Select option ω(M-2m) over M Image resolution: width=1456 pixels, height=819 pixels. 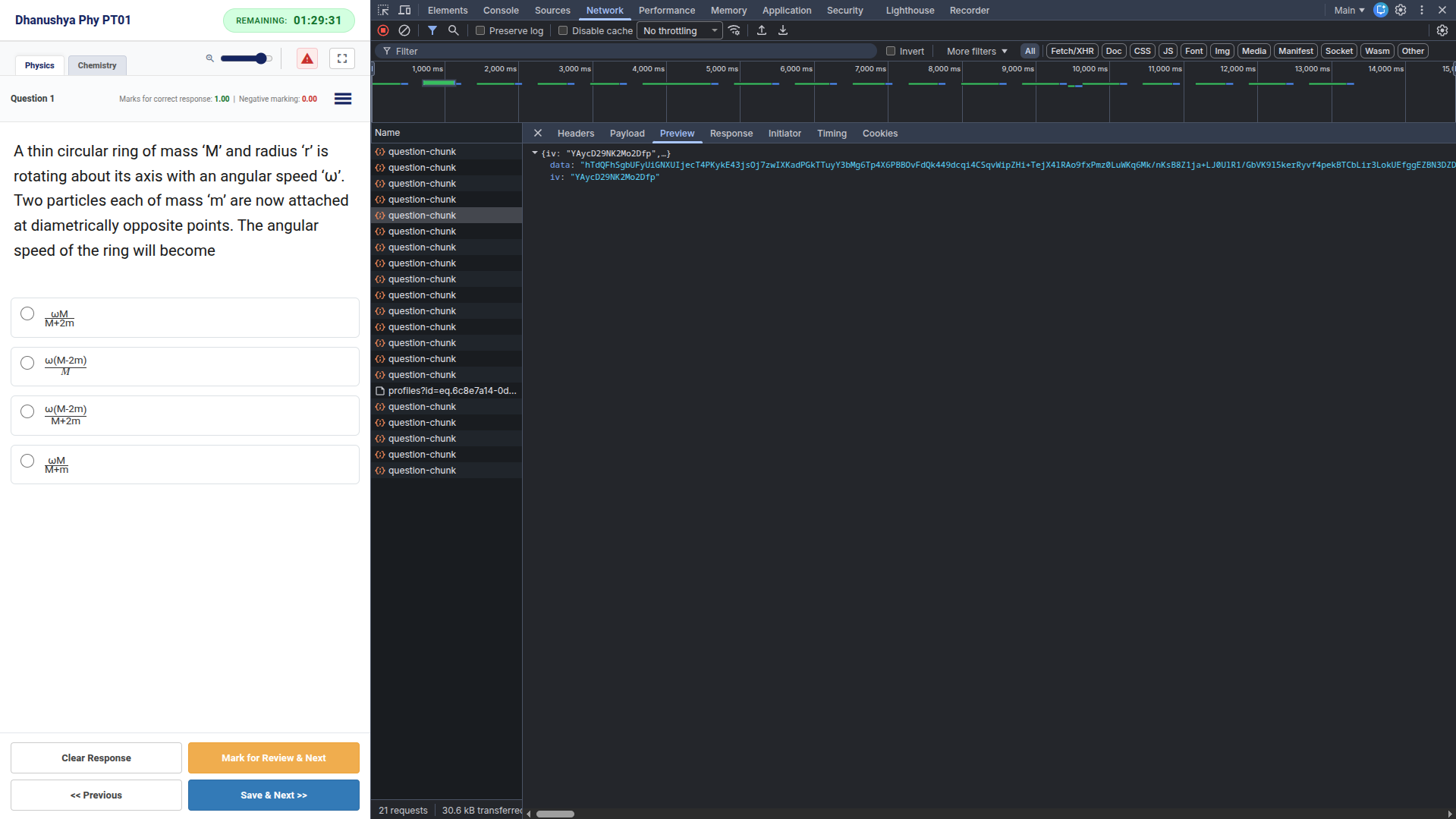tap(27, 363)
